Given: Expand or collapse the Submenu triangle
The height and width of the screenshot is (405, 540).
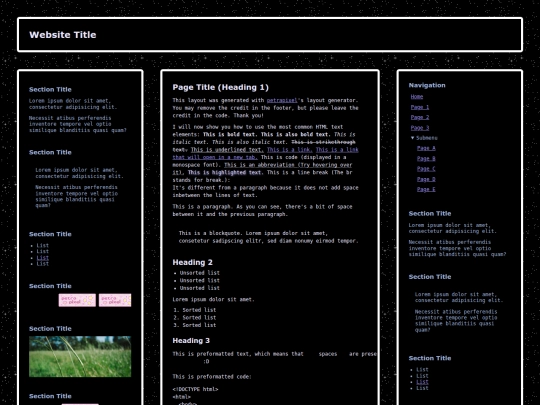Looking at the screenshot, I should tap(413, 138).
